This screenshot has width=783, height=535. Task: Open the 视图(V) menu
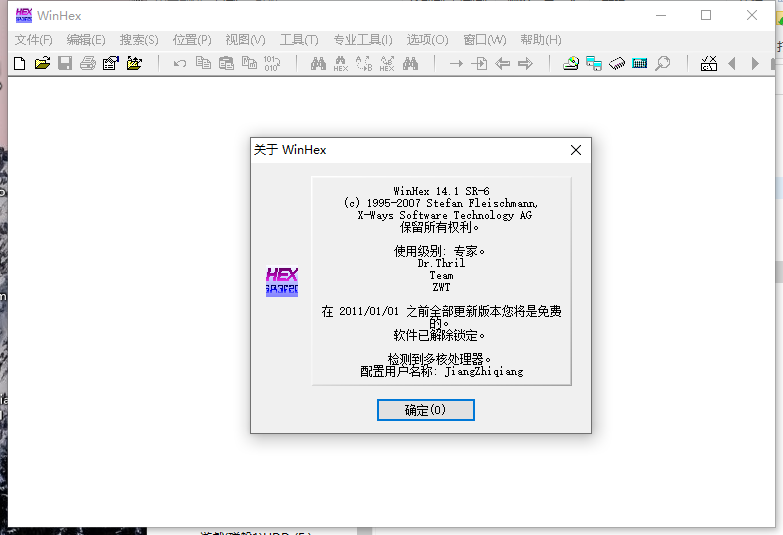point(245,40)
